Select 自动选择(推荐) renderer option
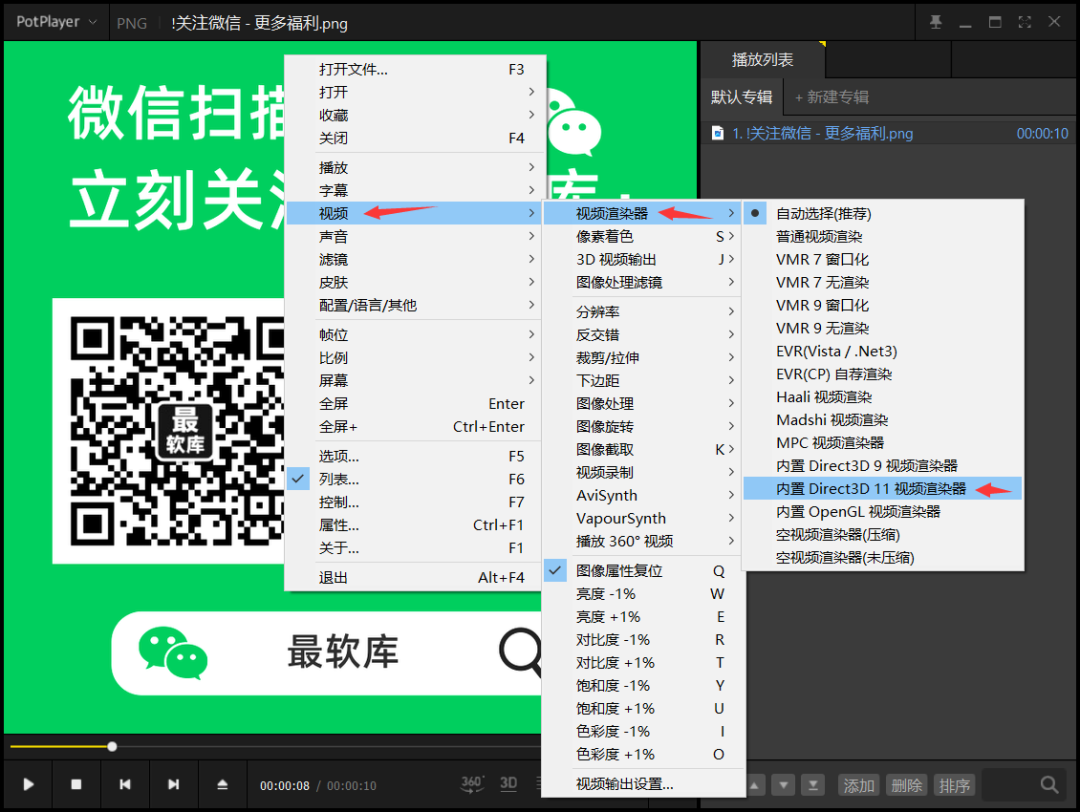 point(883,214)
